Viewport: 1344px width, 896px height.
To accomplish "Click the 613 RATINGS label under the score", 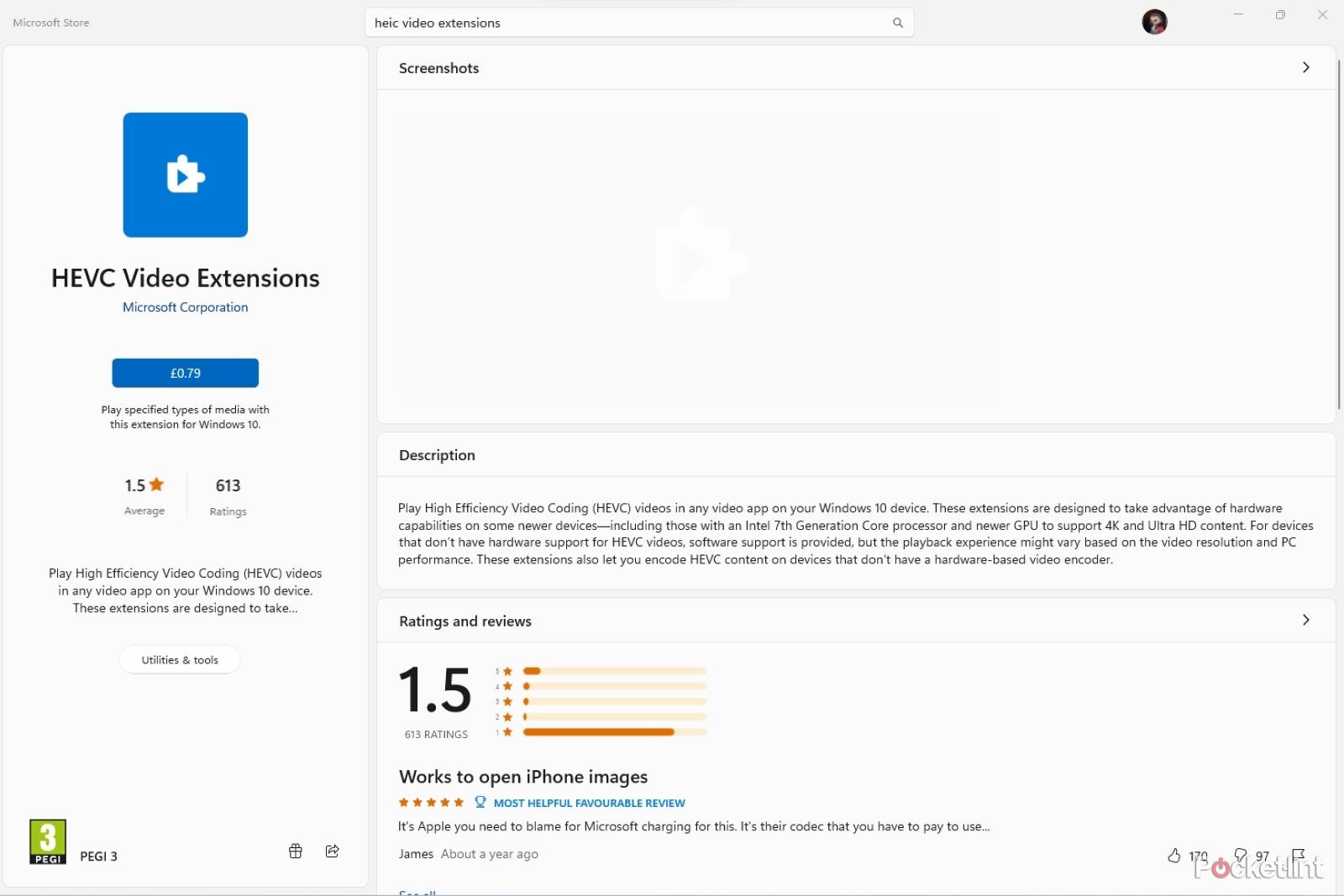I will pyautogui.click(x=436, y=734).
